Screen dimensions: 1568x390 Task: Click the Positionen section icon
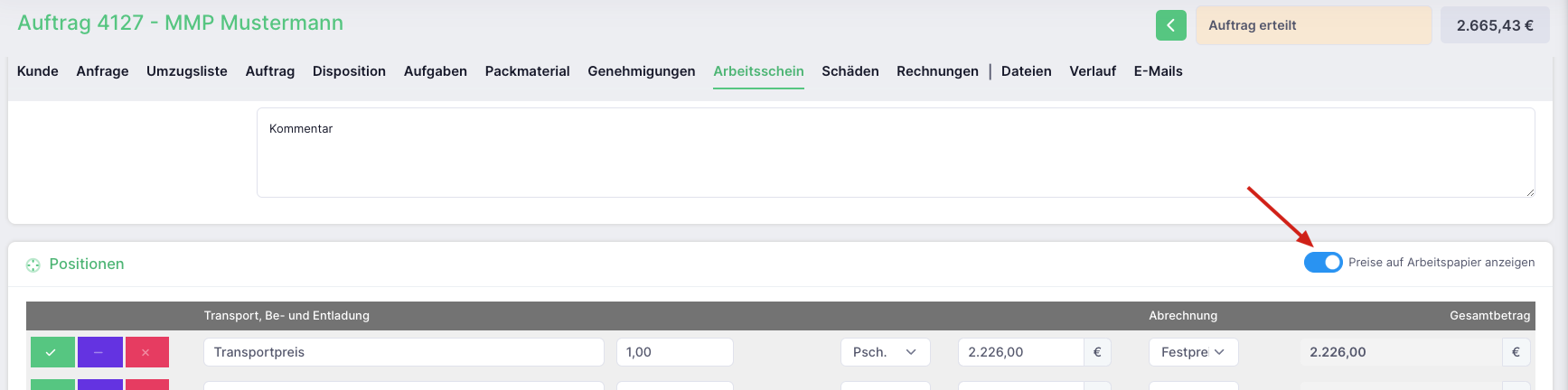click(x=33, y=265)
